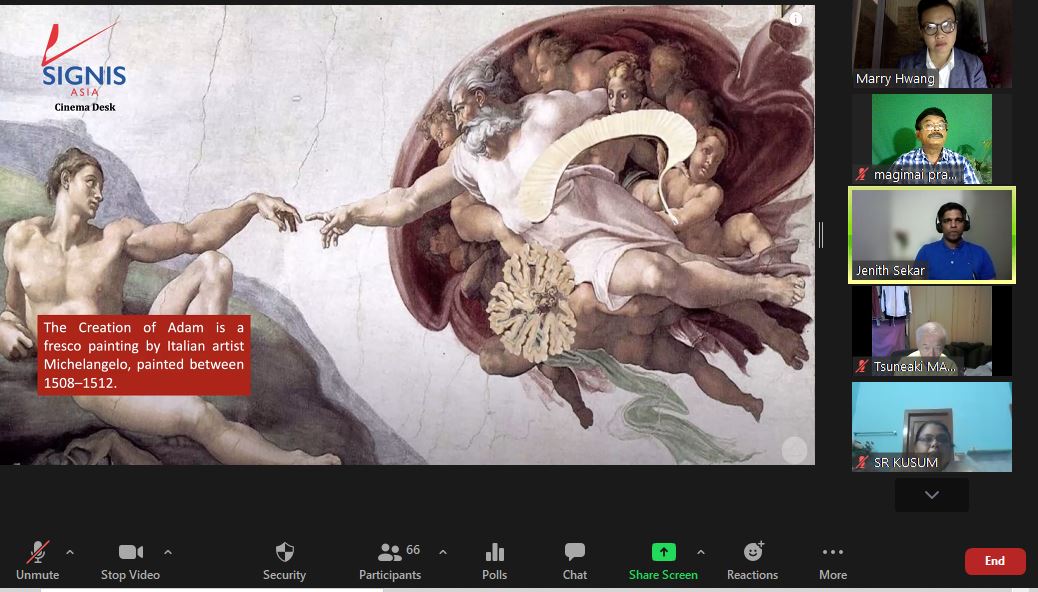1038x592 pixels.
Task: Expand sharing options arrow beside Share Screen
Action: coord(700,552)
